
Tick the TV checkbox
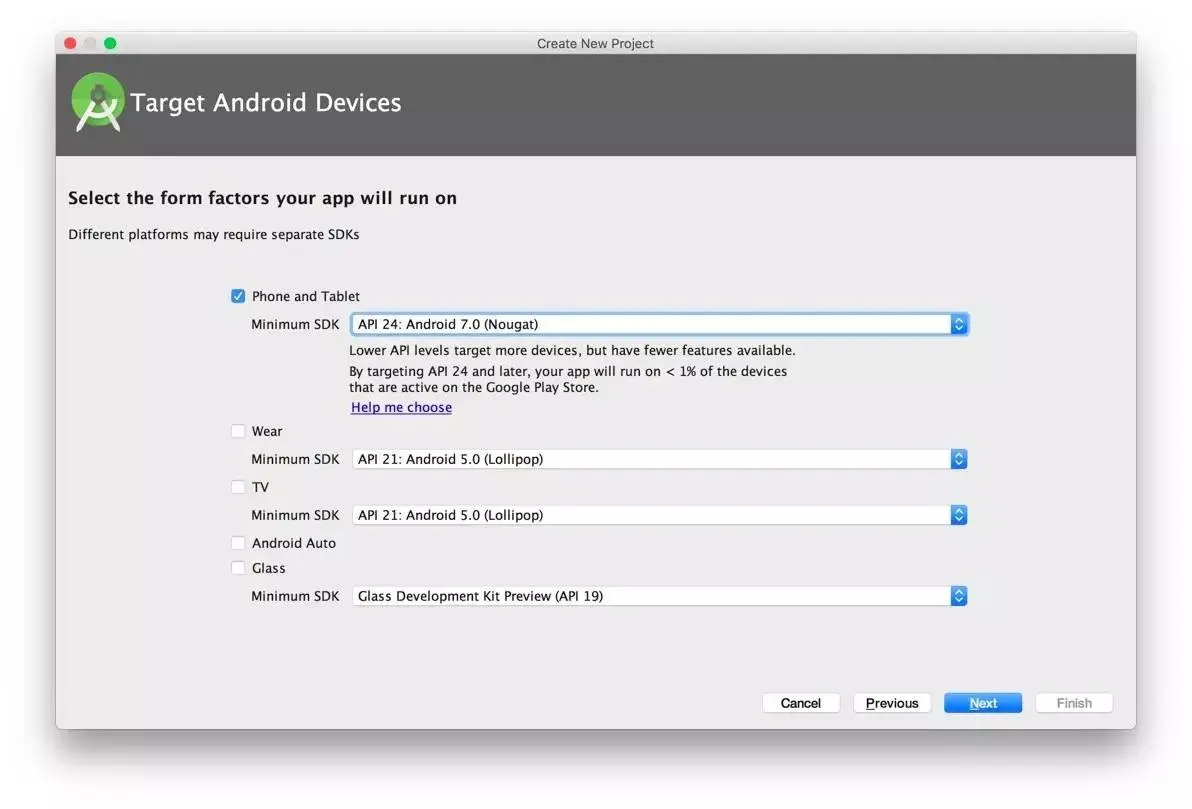tap(238, 487)
